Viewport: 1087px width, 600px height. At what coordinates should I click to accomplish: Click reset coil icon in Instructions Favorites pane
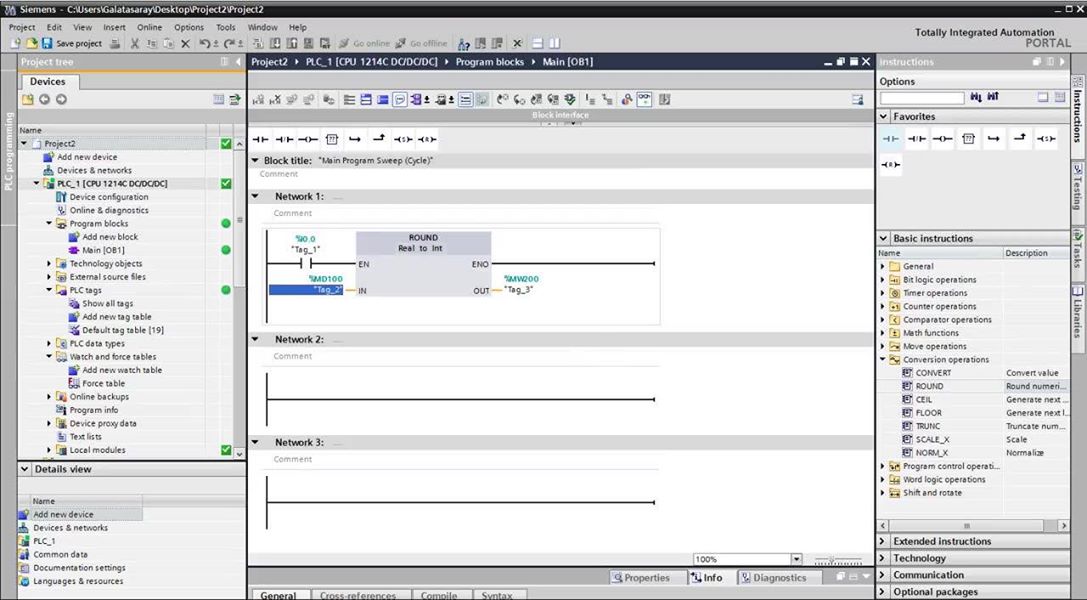pos(891,164)
